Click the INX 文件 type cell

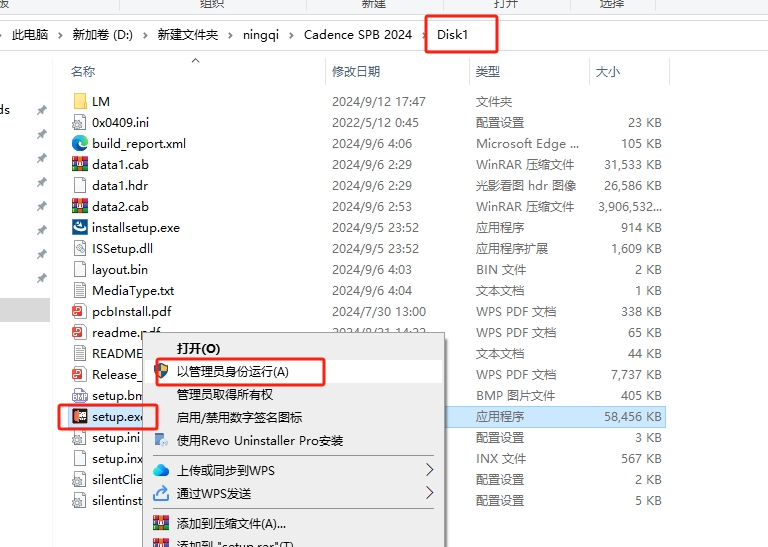(501, 459)
